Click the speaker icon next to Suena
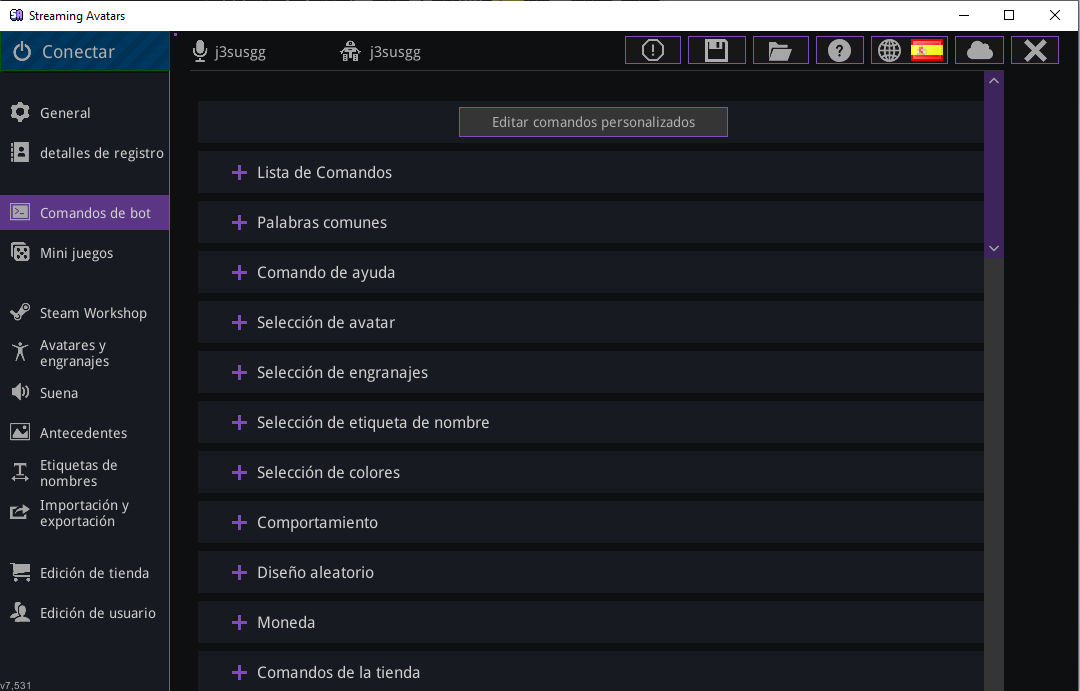 pyautogui.click(x=20, y=392)
